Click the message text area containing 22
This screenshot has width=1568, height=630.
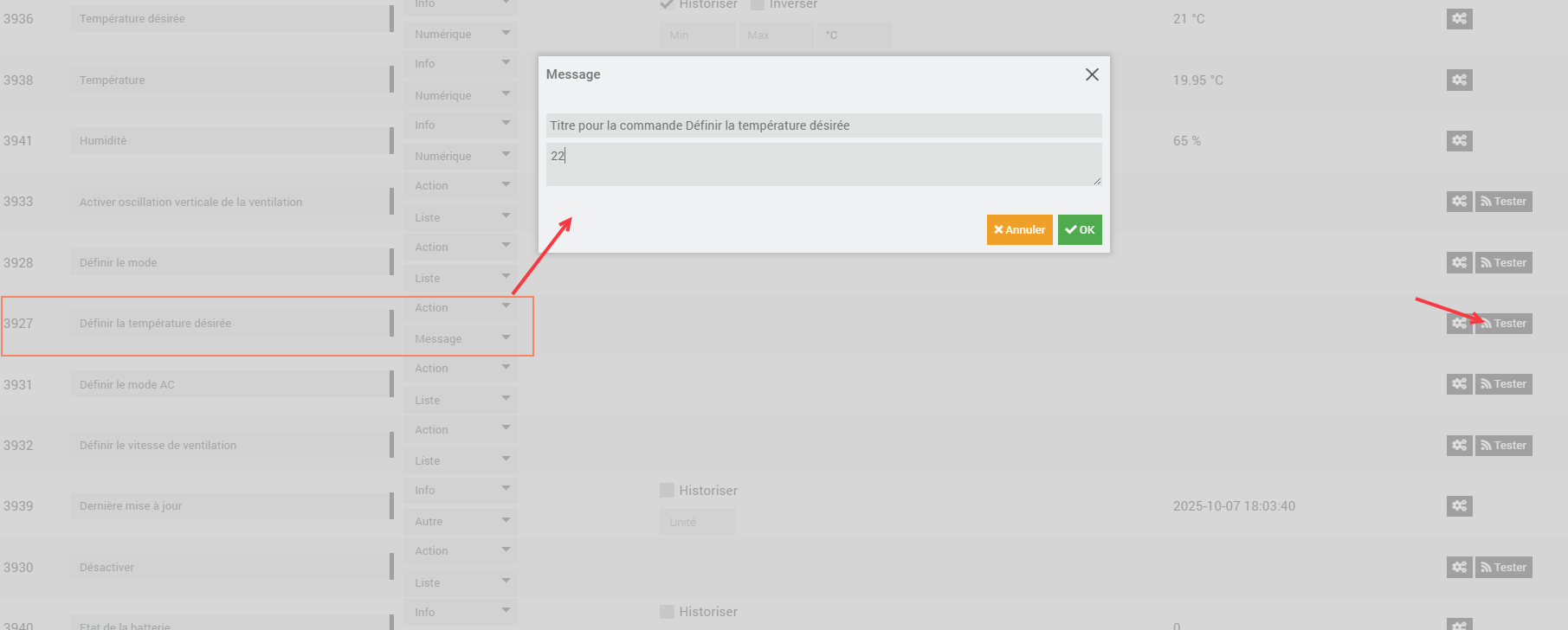[x=823, y=164]
